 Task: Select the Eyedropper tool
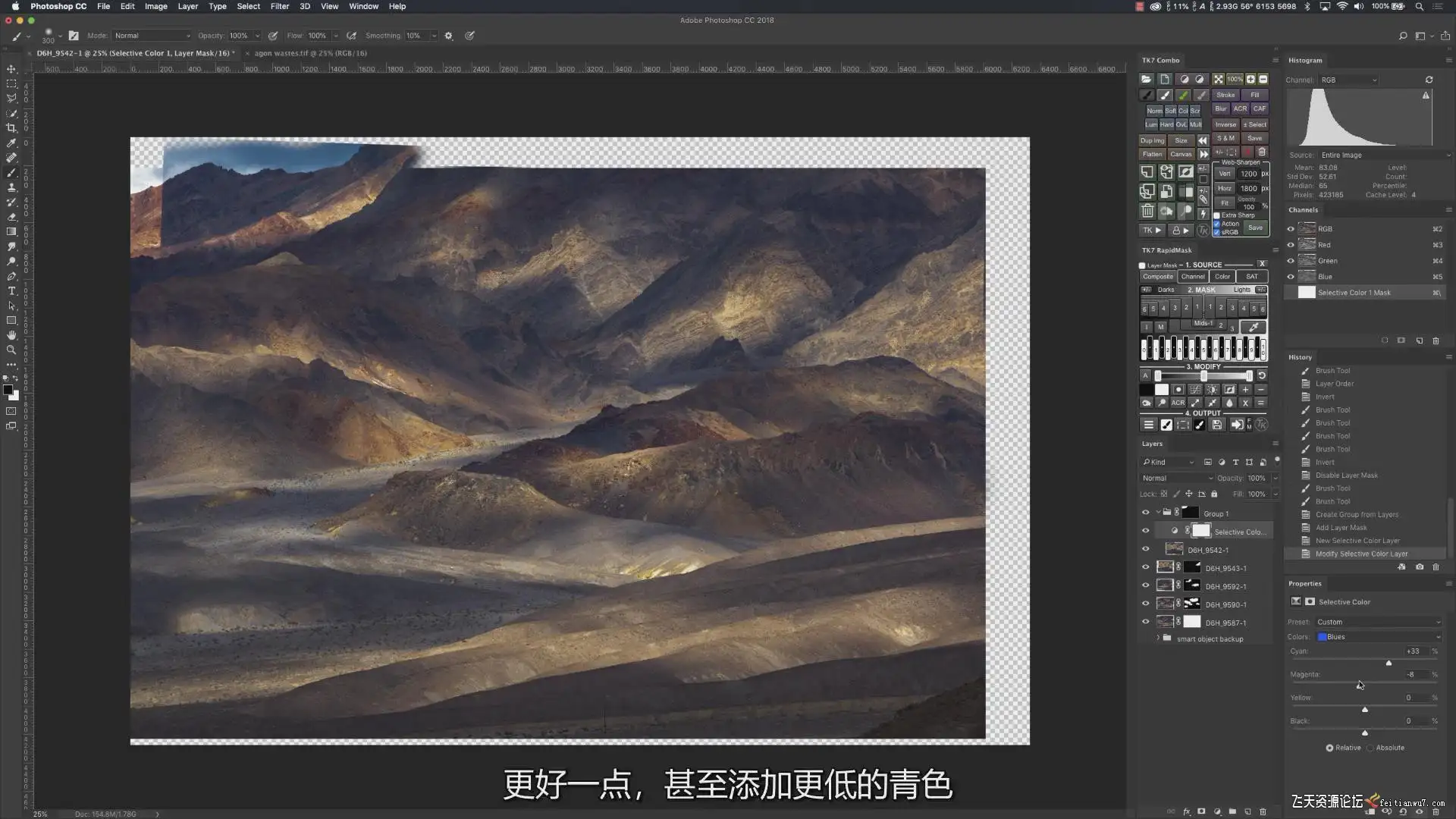tap(11, 143)
